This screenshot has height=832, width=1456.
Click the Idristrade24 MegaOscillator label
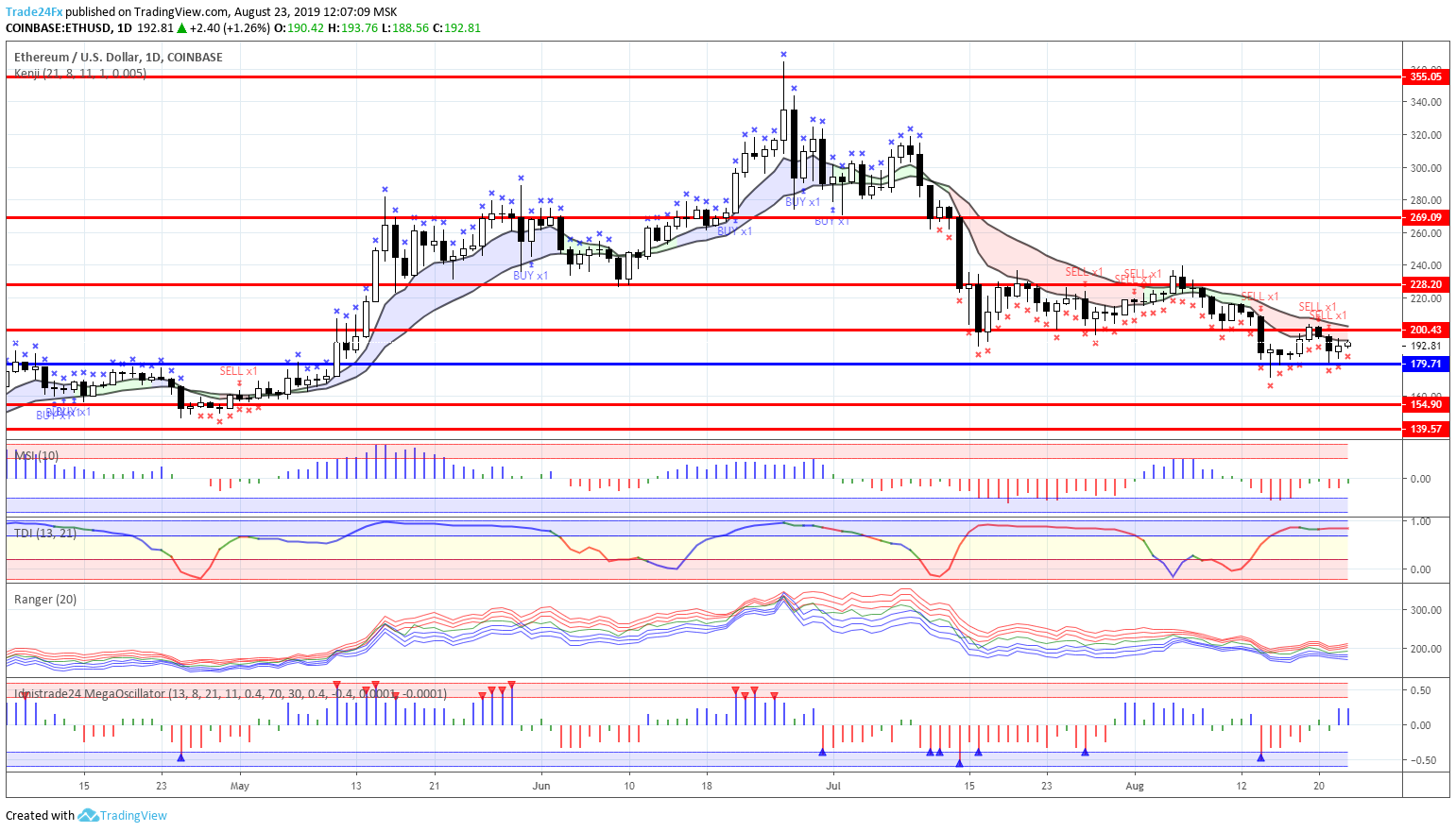pos(231,693)
